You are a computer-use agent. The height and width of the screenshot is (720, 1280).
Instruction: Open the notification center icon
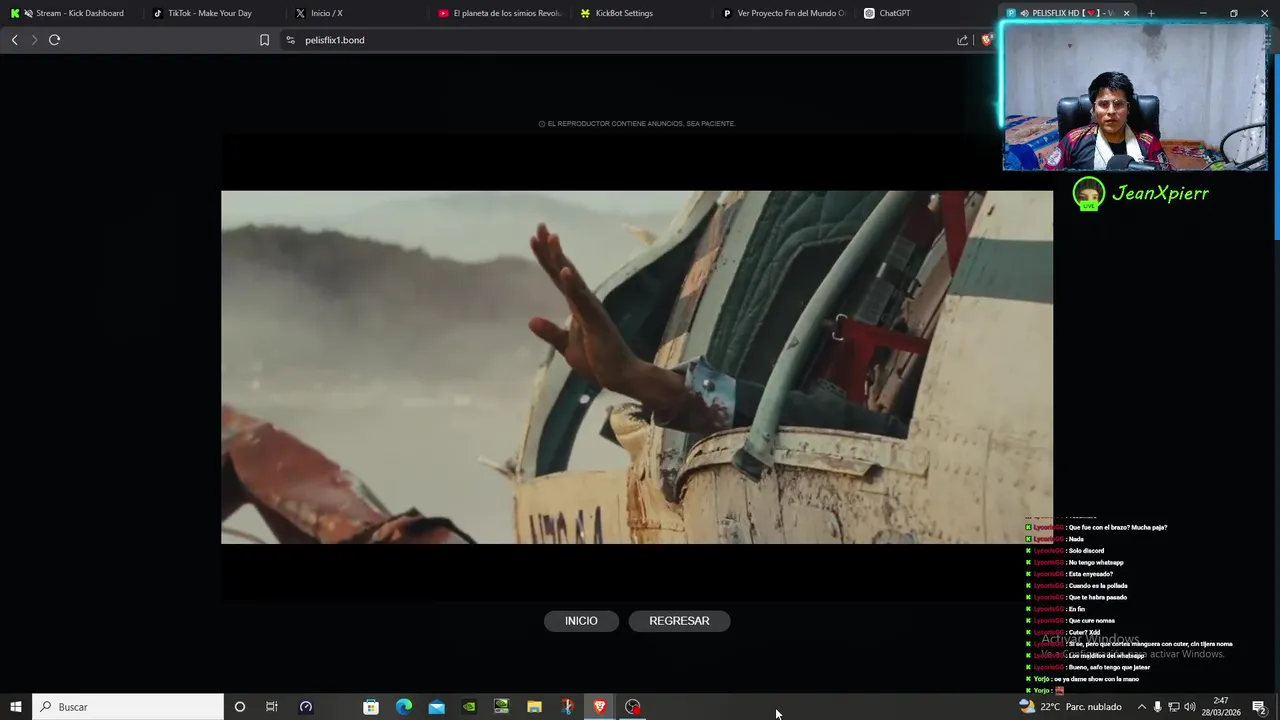1259,707
